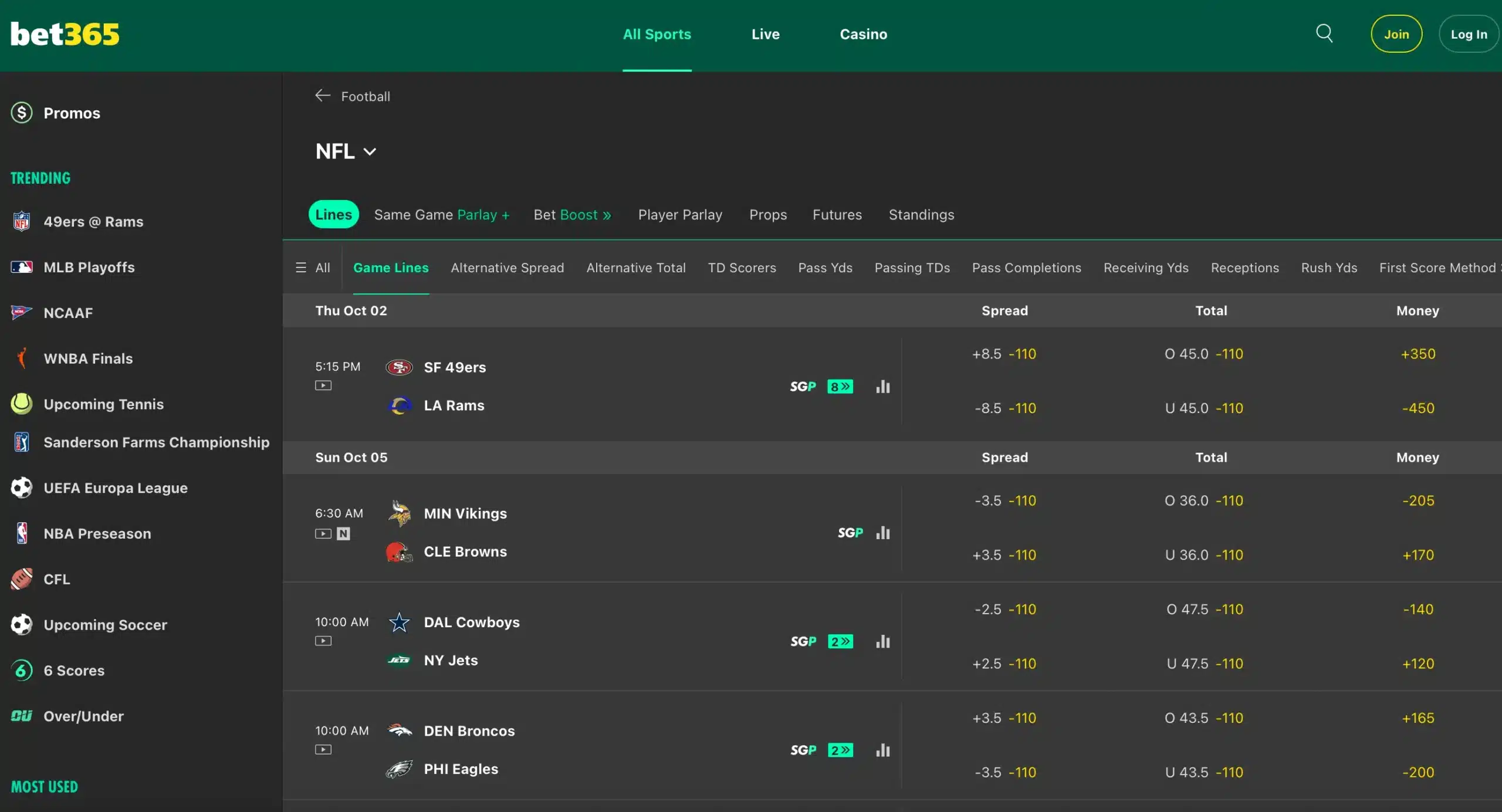This screenshot has width=1502, height=812.
Task: Open stats chart icon for Broncos game
Action: pos(882,750)
